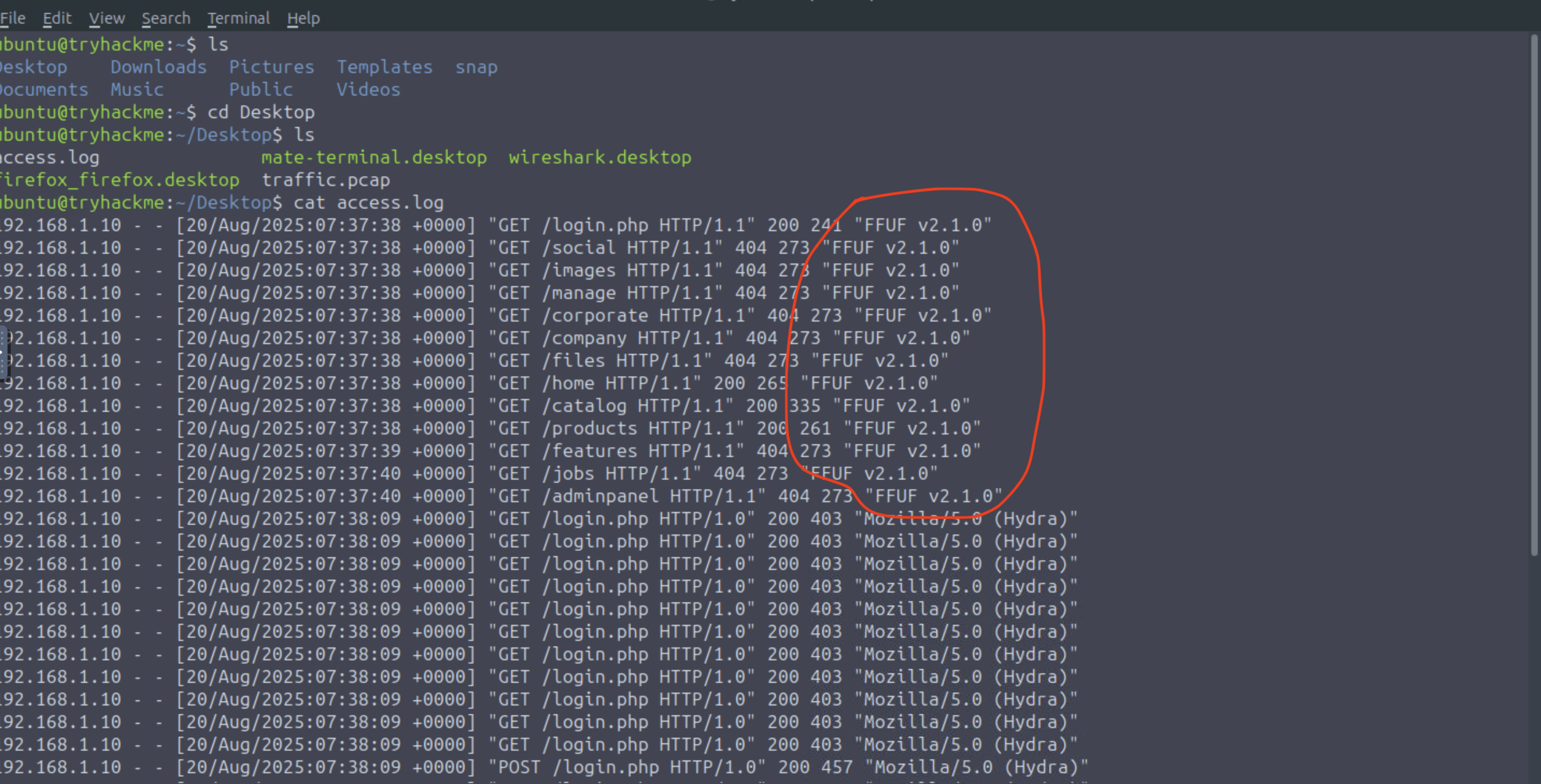Viewport: 1541px width, 784px height.
Task: Open the Edit menu
Action: point(57,18)
